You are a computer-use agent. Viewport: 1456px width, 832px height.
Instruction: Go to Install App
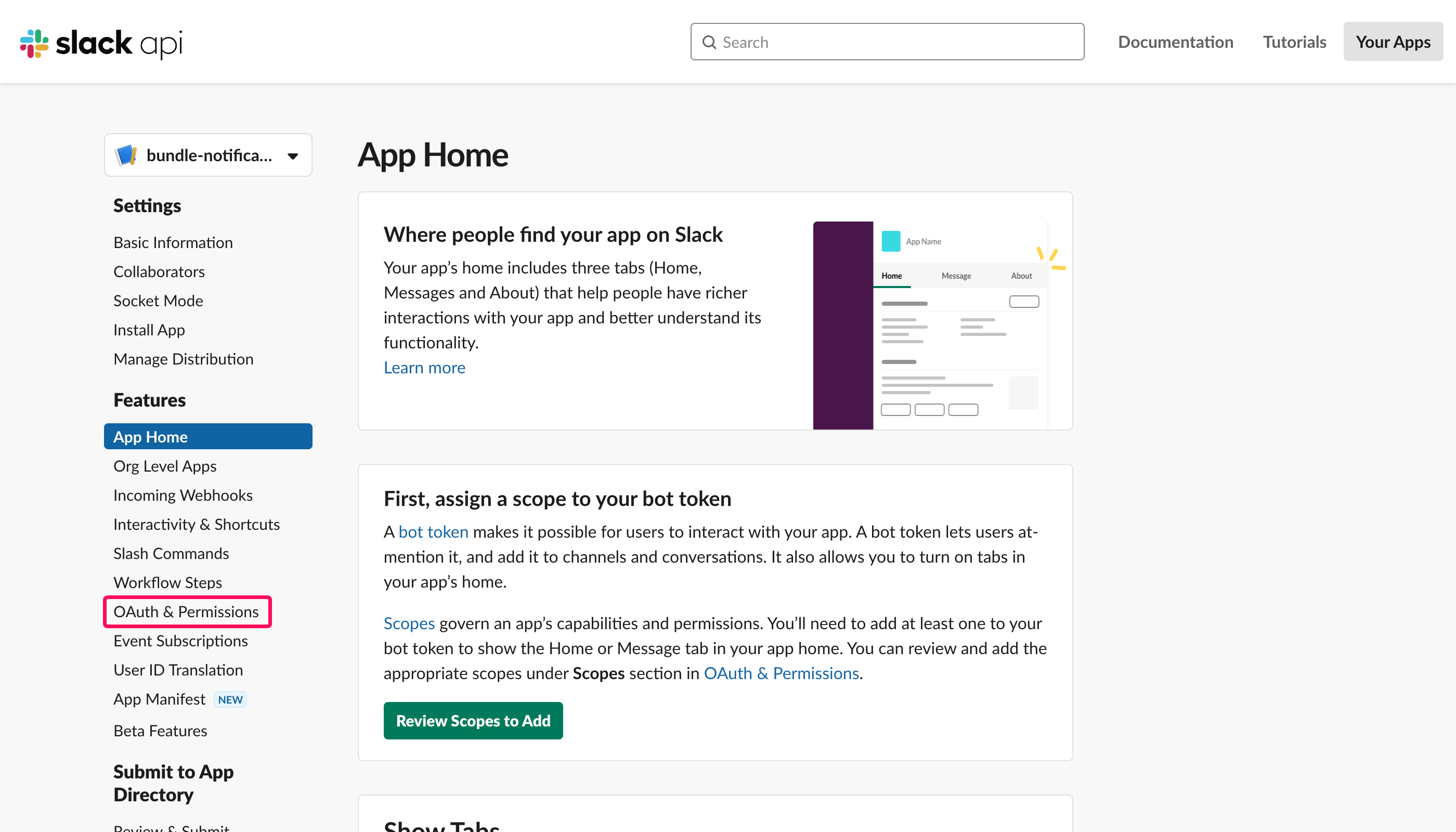(x=149, y=330)
